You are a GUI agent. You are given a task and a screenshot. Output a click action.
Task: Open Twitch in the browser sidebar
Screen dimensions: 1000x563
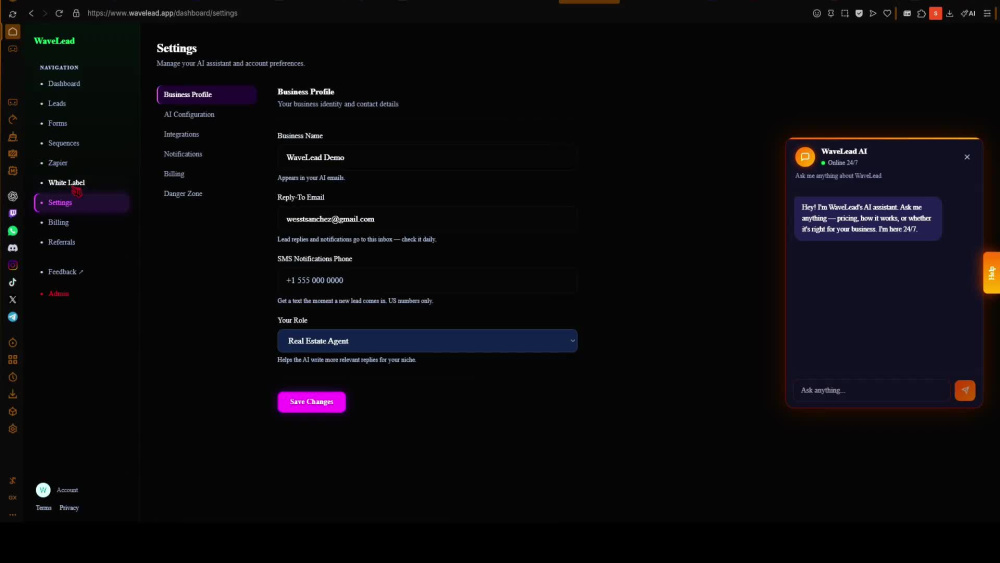13,214
